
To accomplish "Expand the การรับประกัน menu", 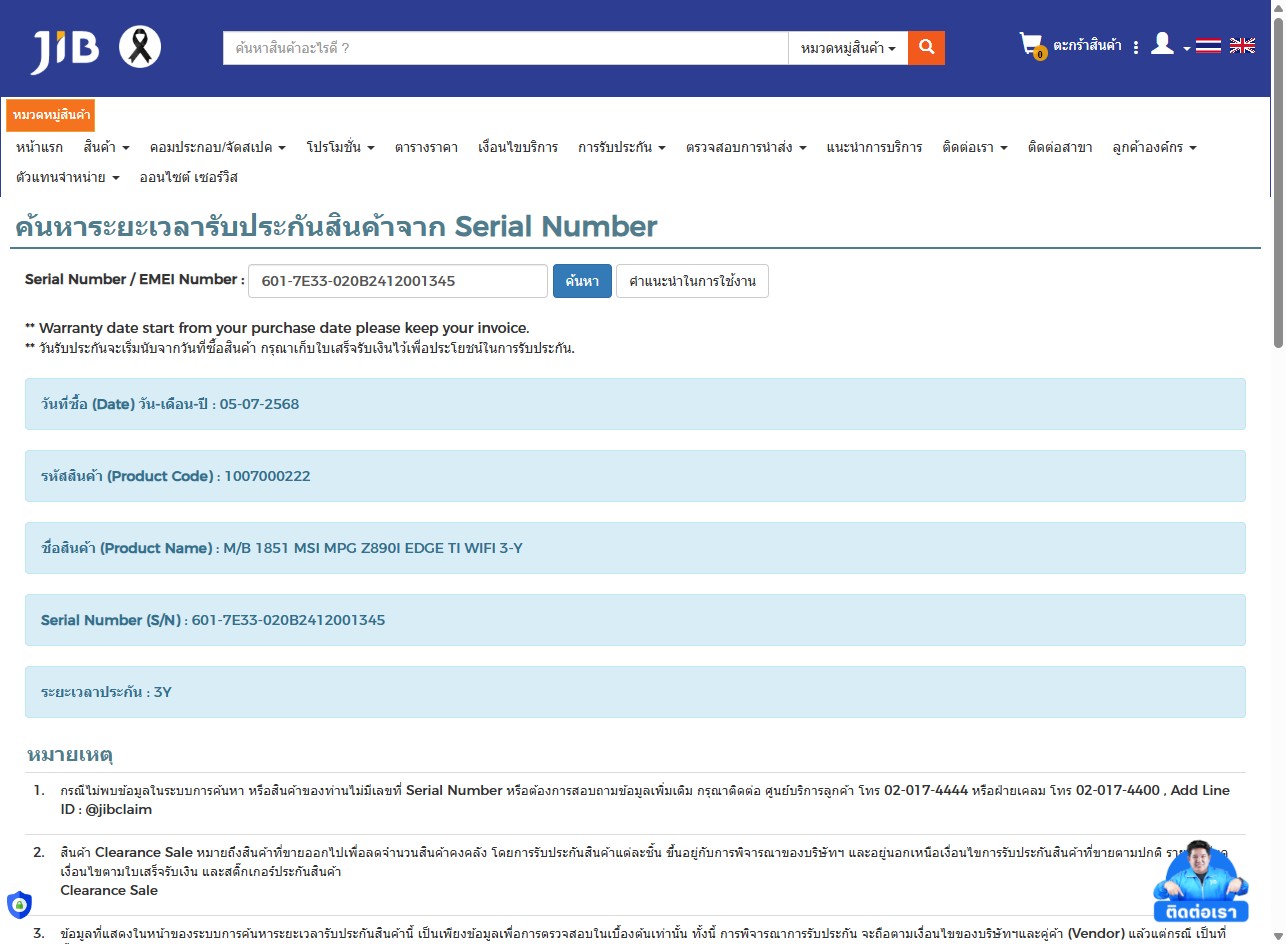I will point(621,147).
